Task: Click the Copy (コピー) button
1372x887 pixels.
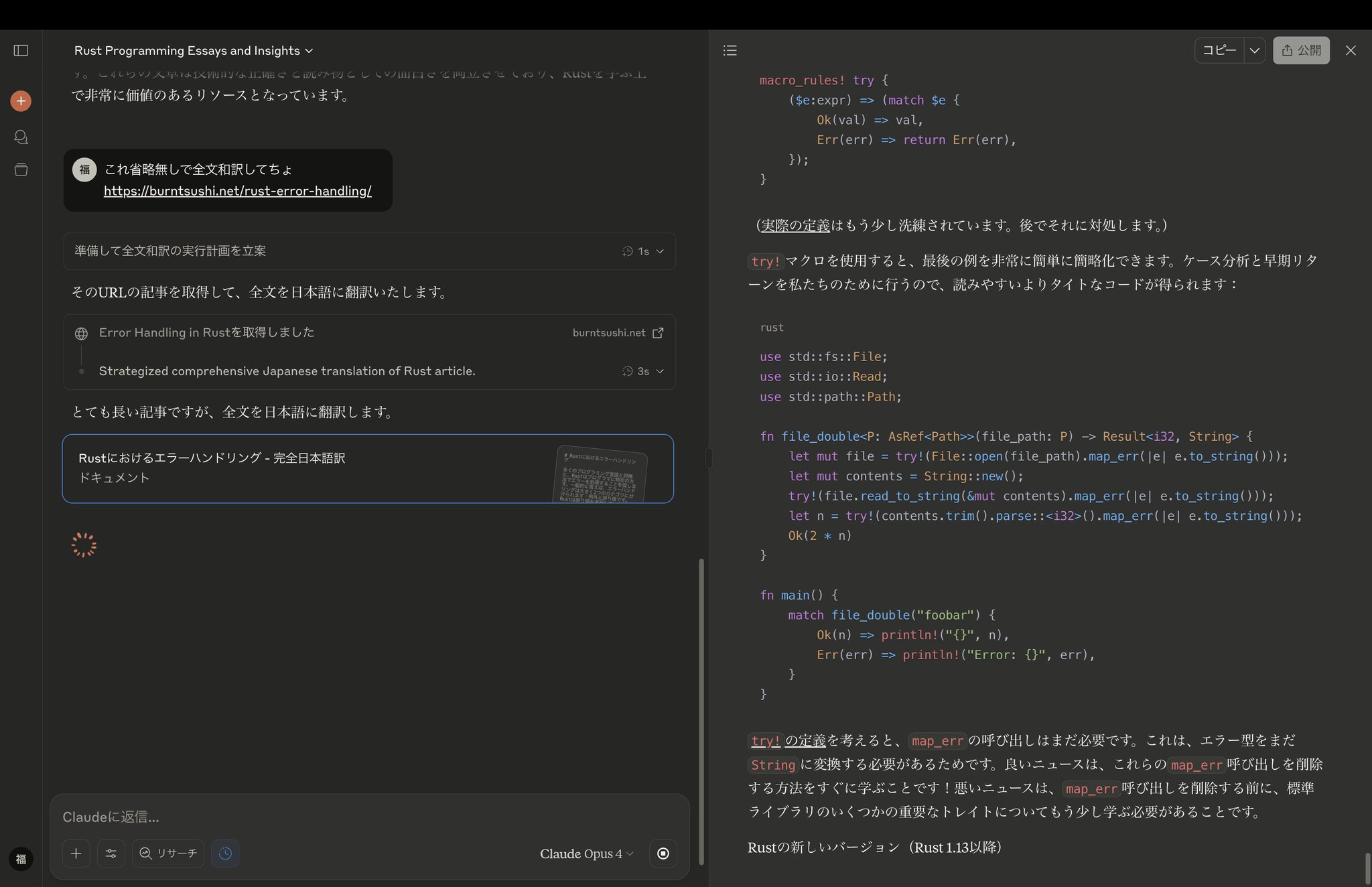Action: [x=1219, y=50]
